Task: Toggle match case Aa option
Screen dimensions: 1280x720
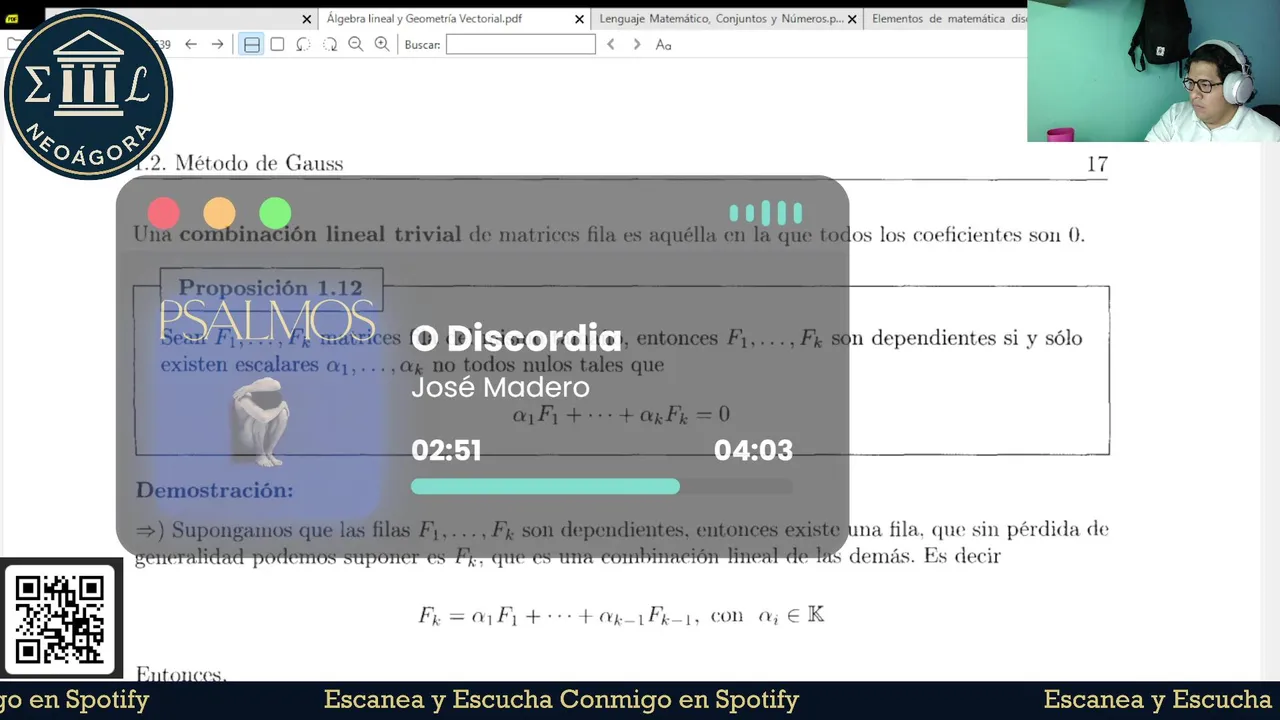Action: [663, 44]
